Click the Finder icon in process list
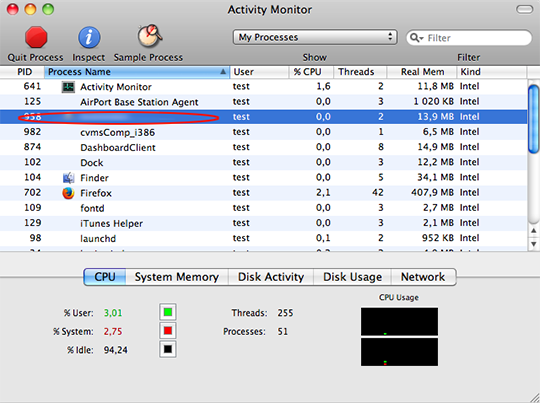 [x=68, y=178]
